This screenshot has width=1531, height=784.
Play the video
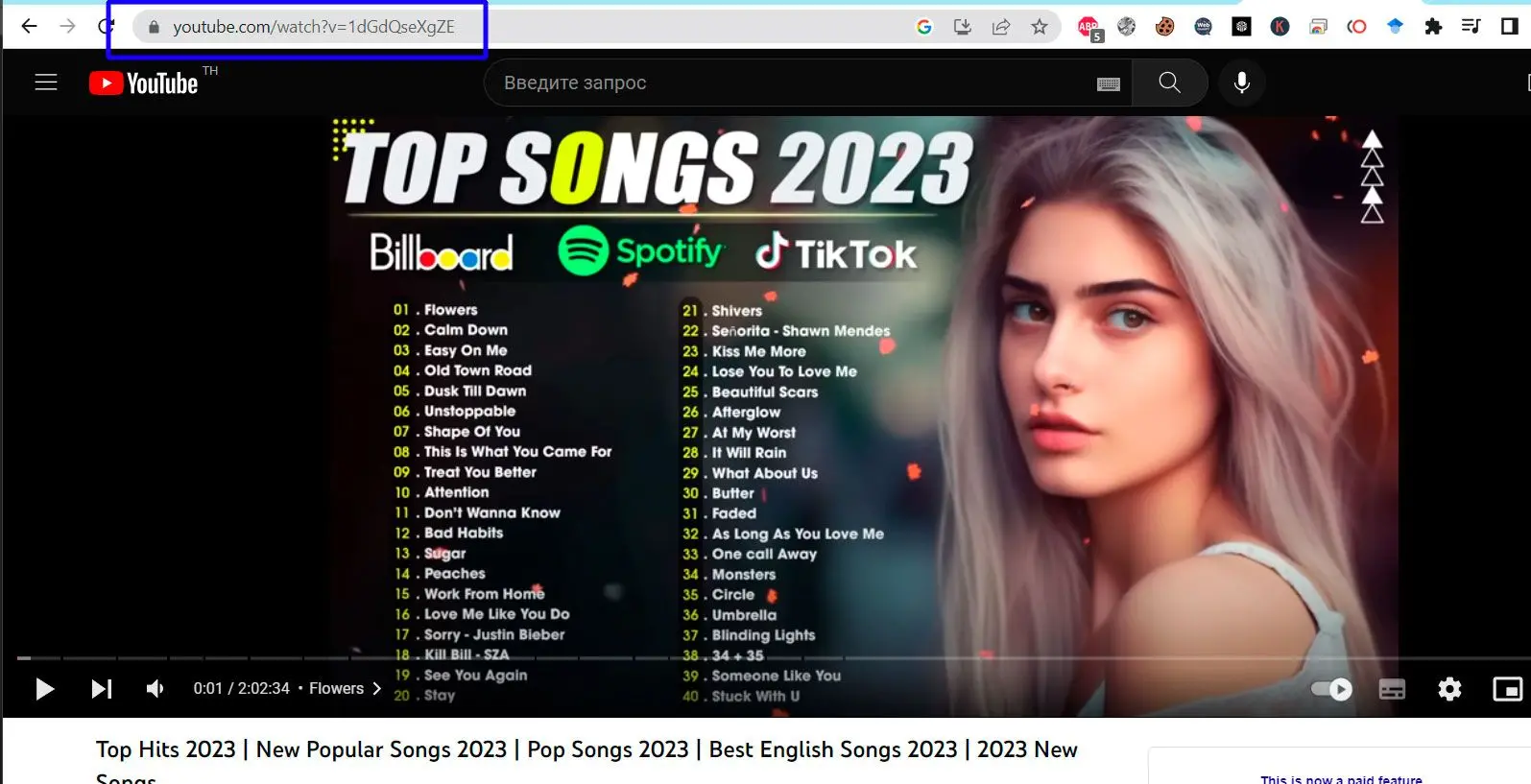tap(44, 689)
